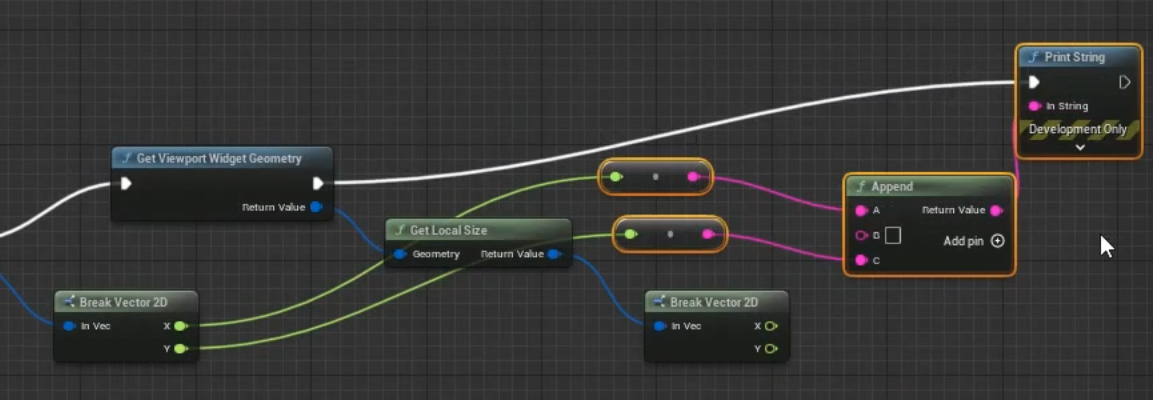Click the Geometry input pin on Get Local Size
Viewport: 1153px width, 400px height.
tap(399, 254)
